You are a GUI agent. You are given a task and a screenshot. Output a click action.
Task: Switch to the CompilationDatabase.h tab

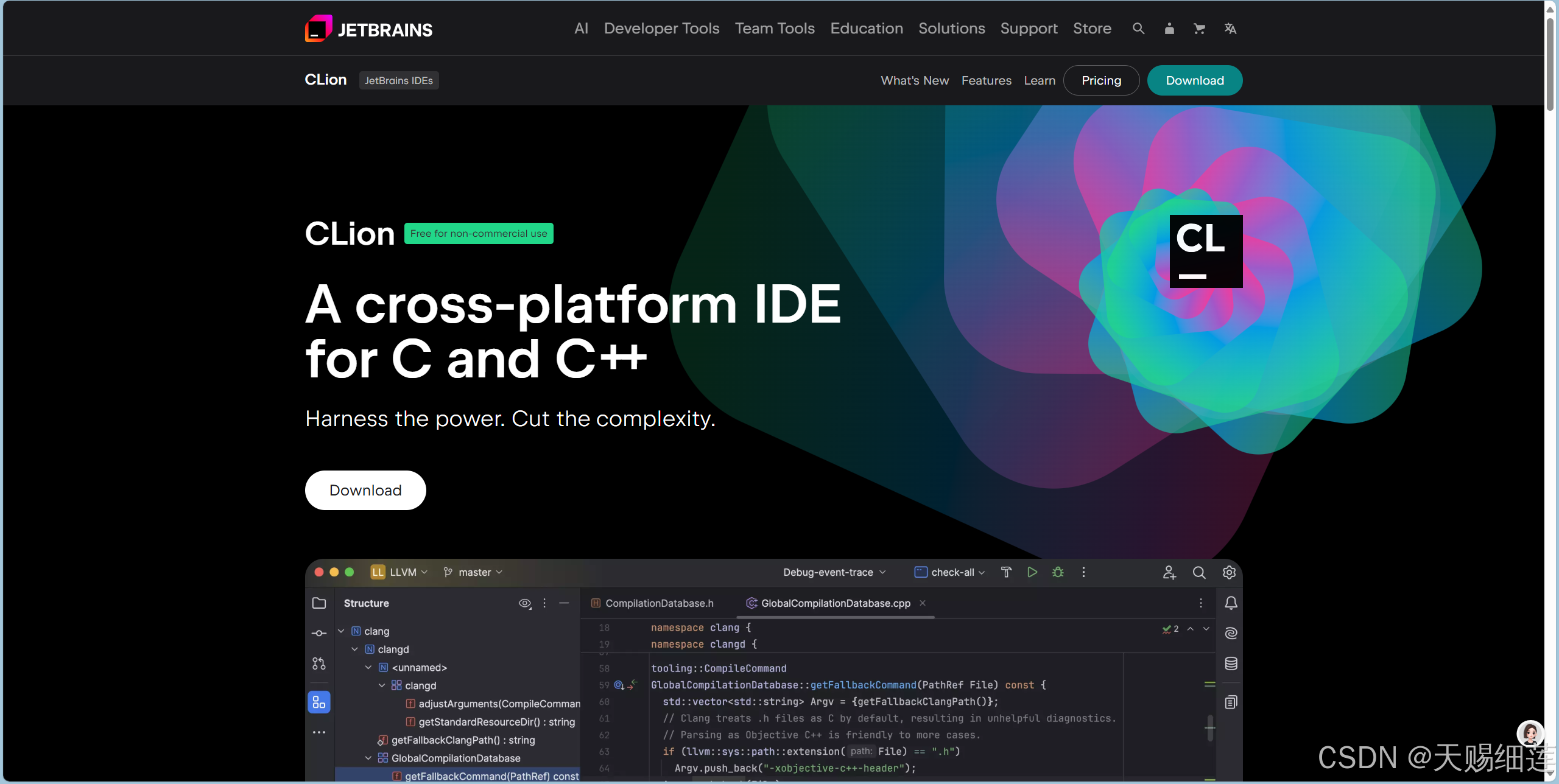(658, 603)
